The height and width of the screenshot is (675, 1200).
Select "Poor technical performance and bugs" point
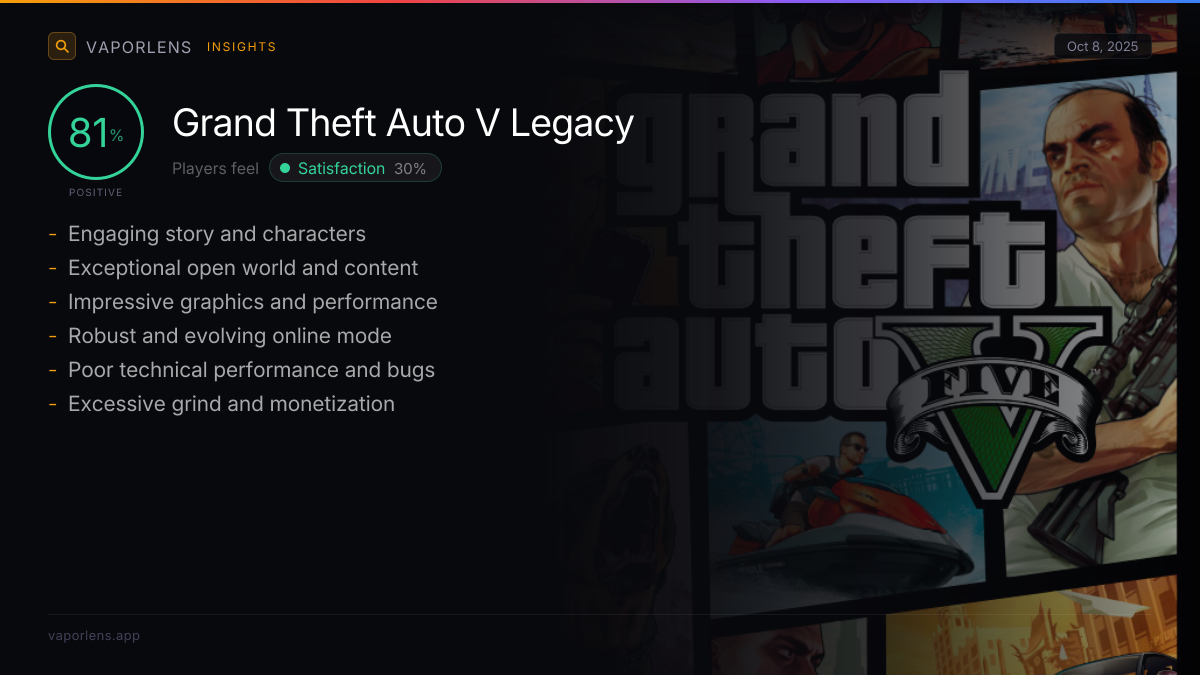tap(251, 370)
